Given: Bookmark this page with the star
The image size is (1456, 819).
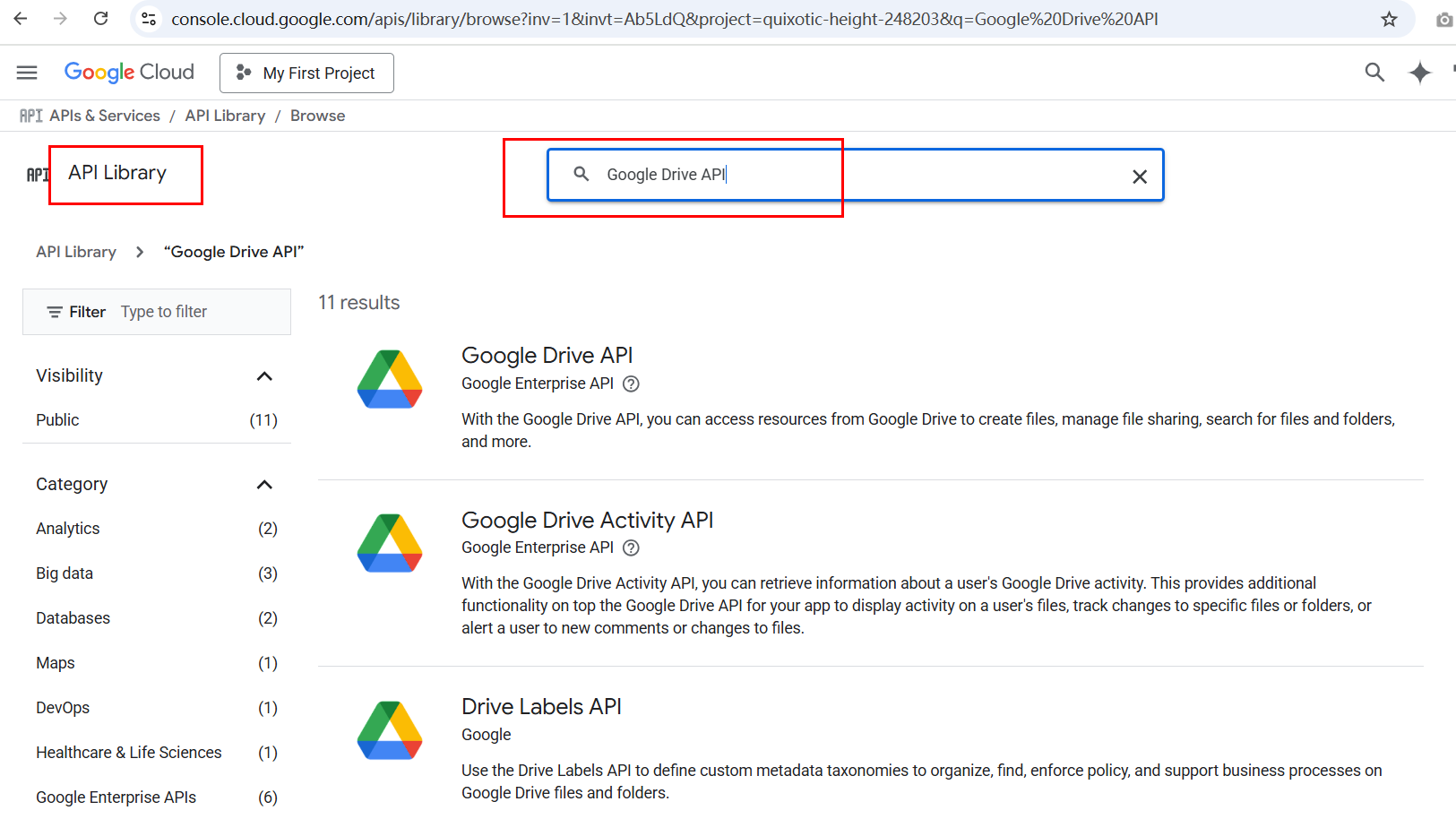Looking at the screenshot, I should pyautogui.click(x=1389, y=19).
